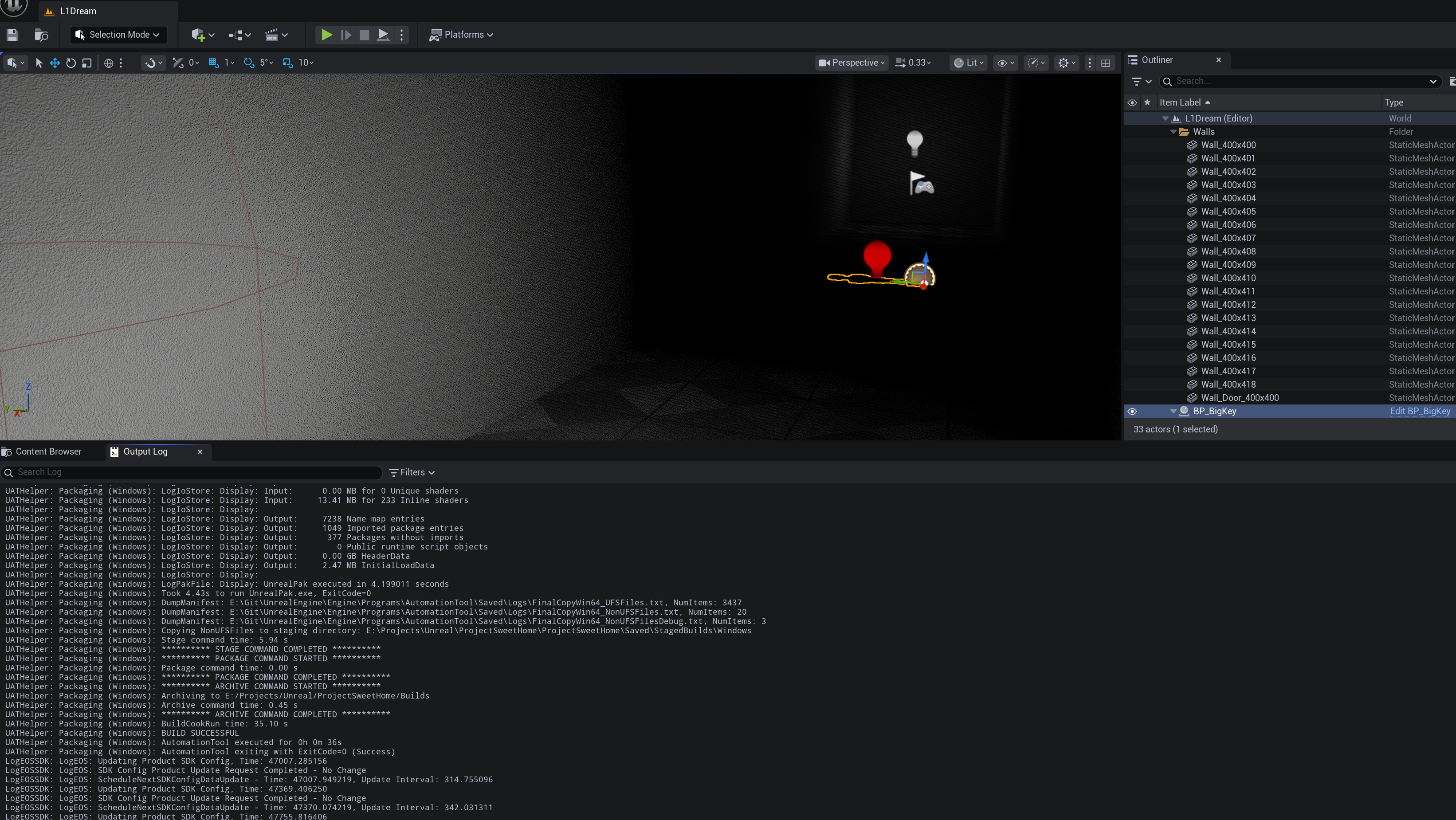Click the Save current level icon
This screenshot has width=1456, height=820.
(12, 35)
